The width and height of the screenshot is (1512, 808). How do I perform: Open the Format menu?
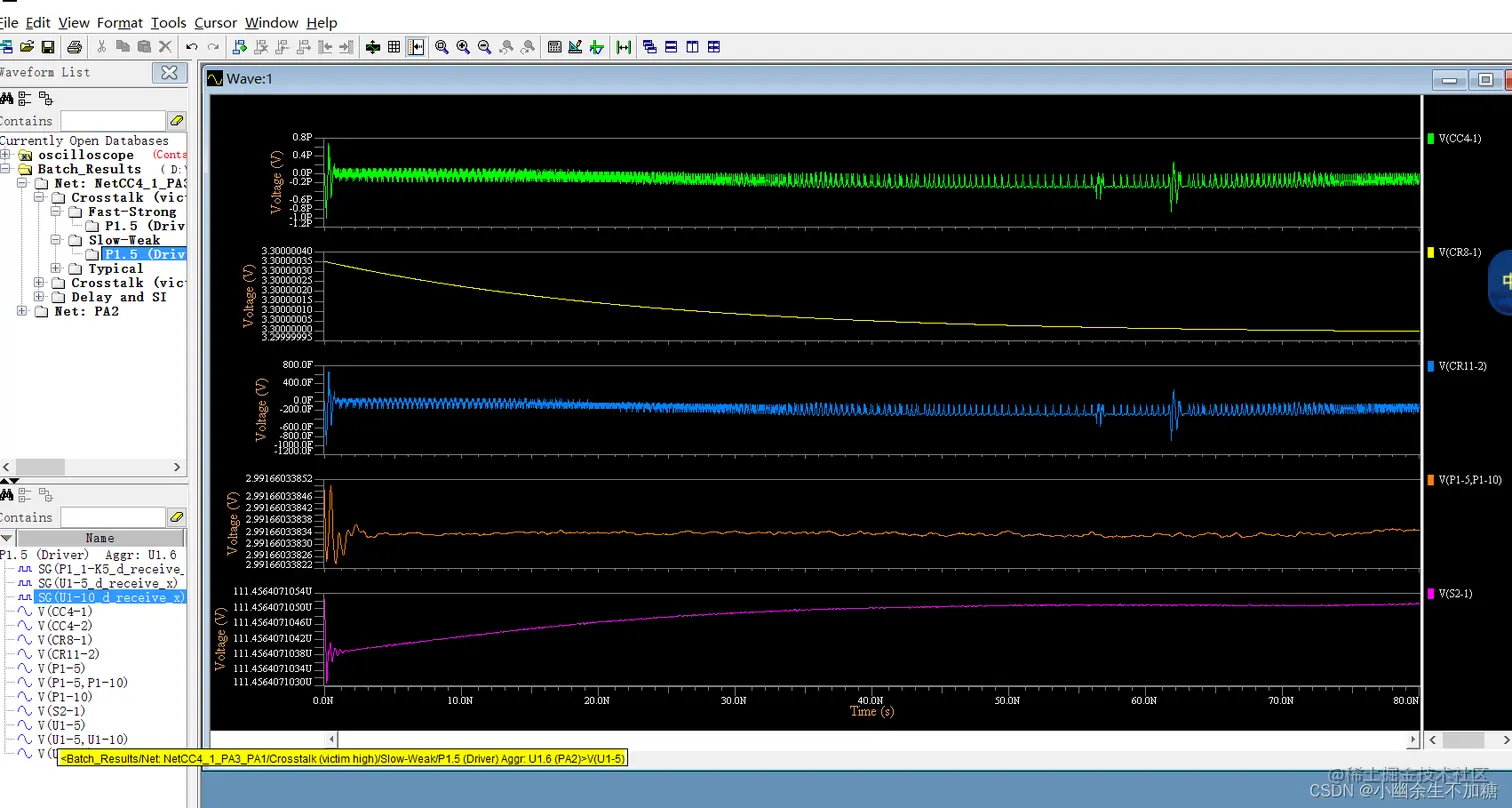point(120,22)
